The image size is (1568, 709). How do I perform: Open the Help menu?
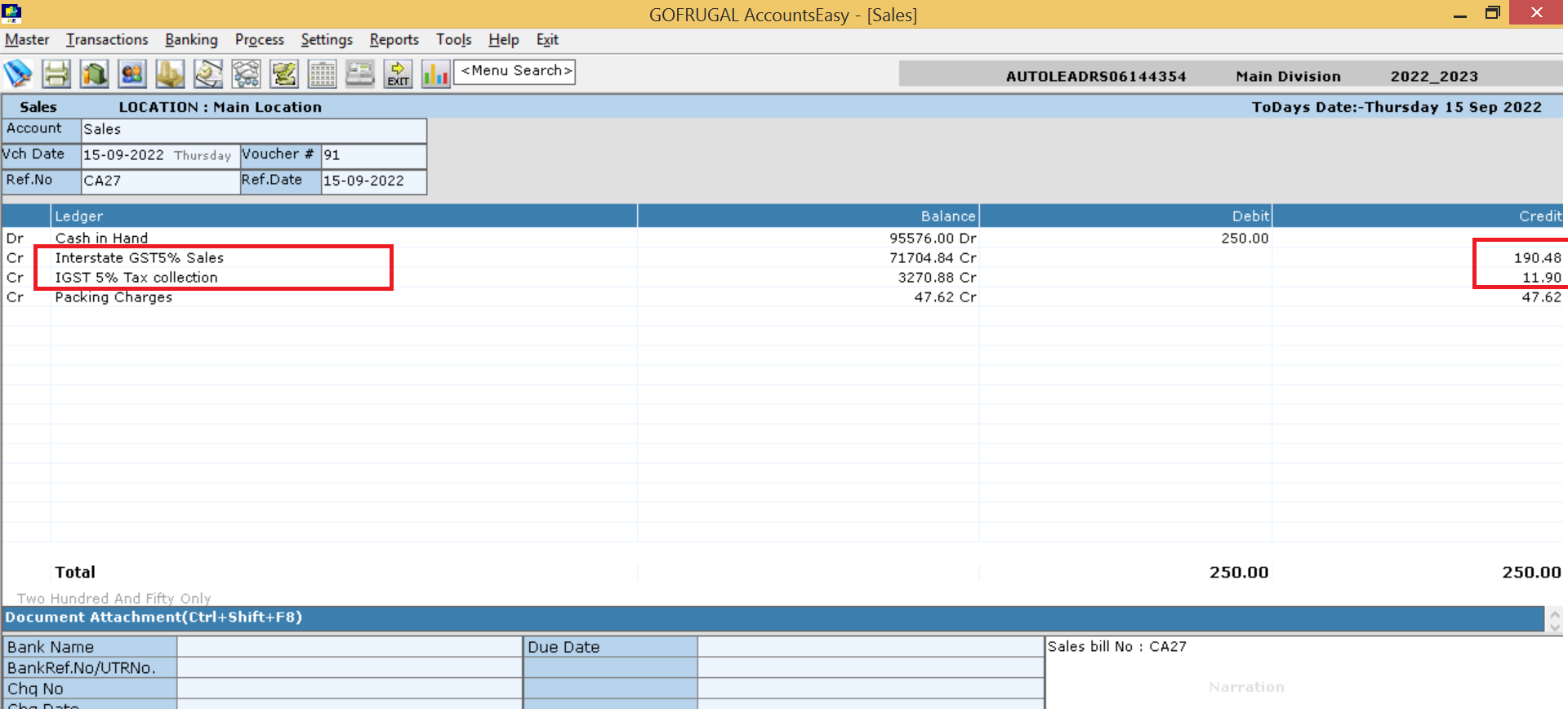[503, 39]
